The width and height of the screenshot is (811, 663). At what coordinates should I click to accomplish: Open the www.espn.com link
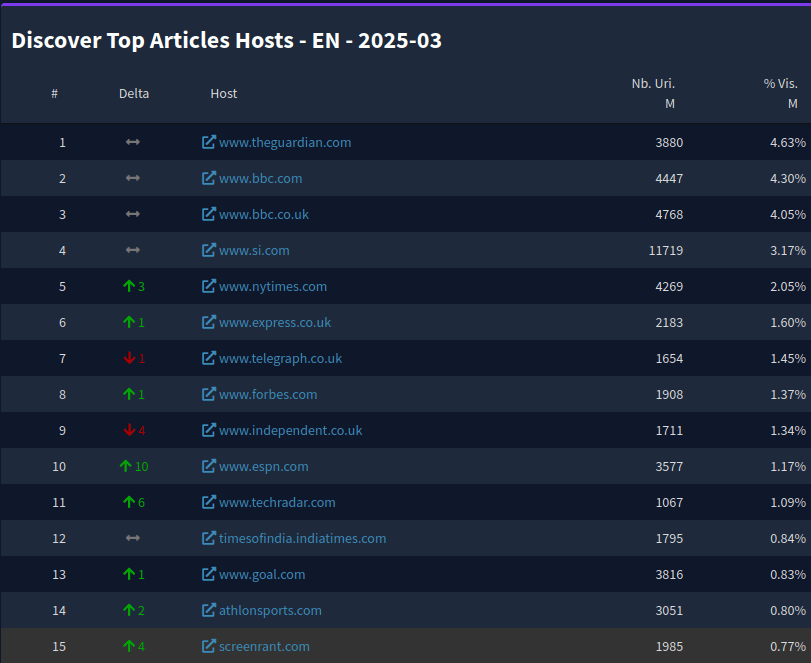263,466
